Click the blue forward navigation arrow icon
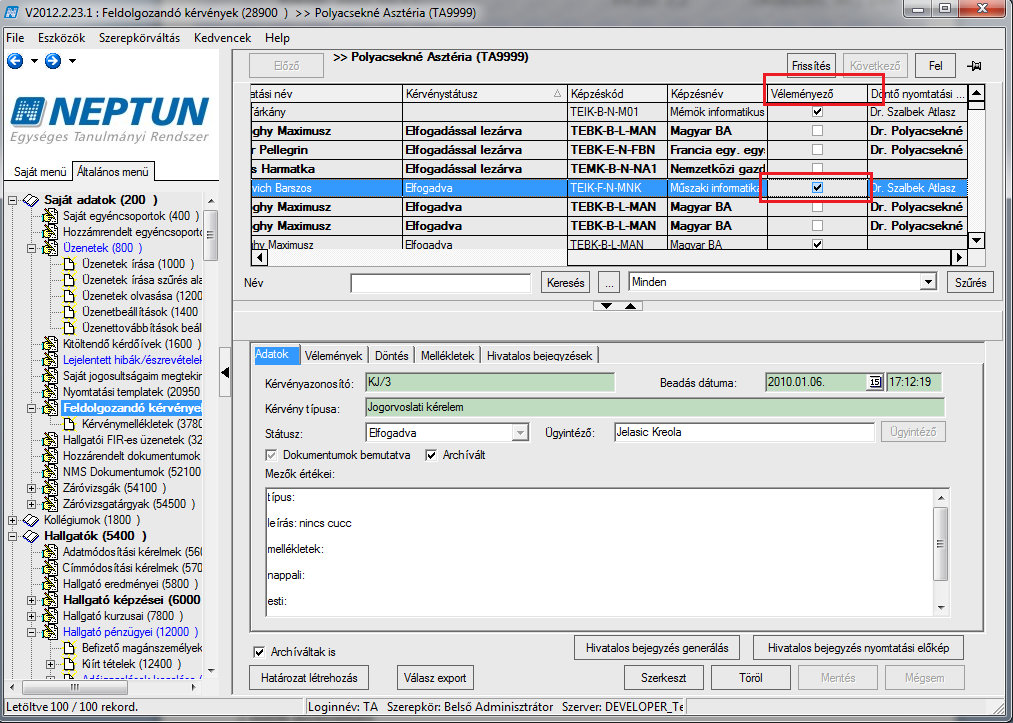Image resolution: width=1013 pixels, height=723 pixels. [x=53, y=61]
